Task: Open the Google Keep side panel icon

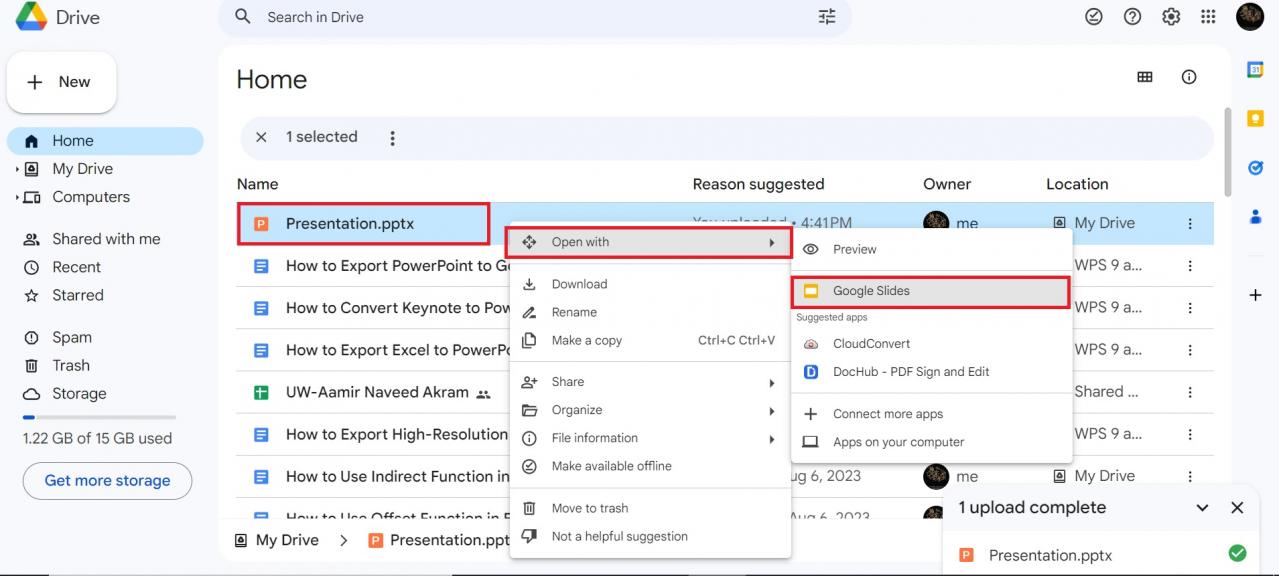Action: [1255, 118]
